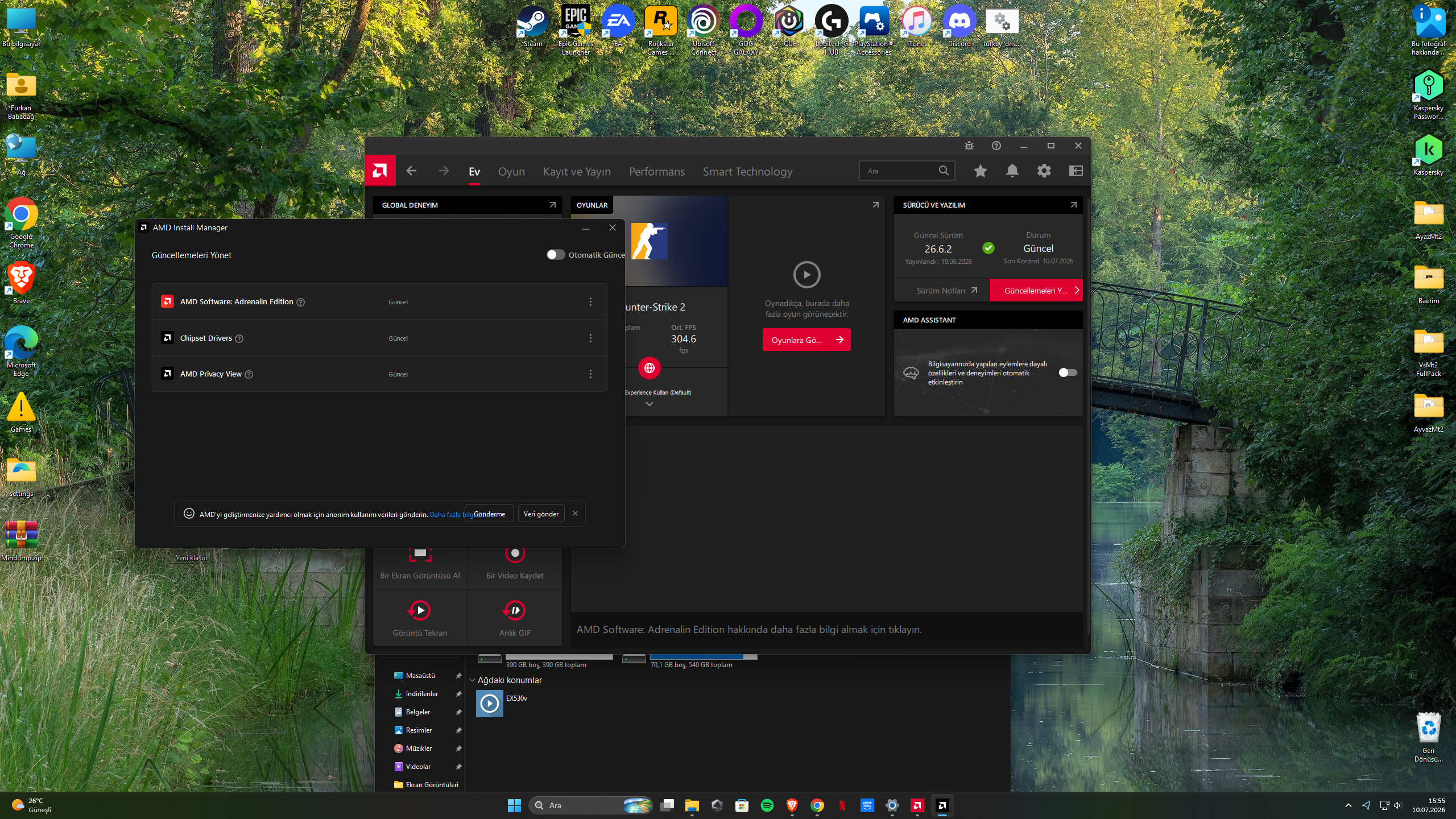Select the EX530v network location

point(502,704)
